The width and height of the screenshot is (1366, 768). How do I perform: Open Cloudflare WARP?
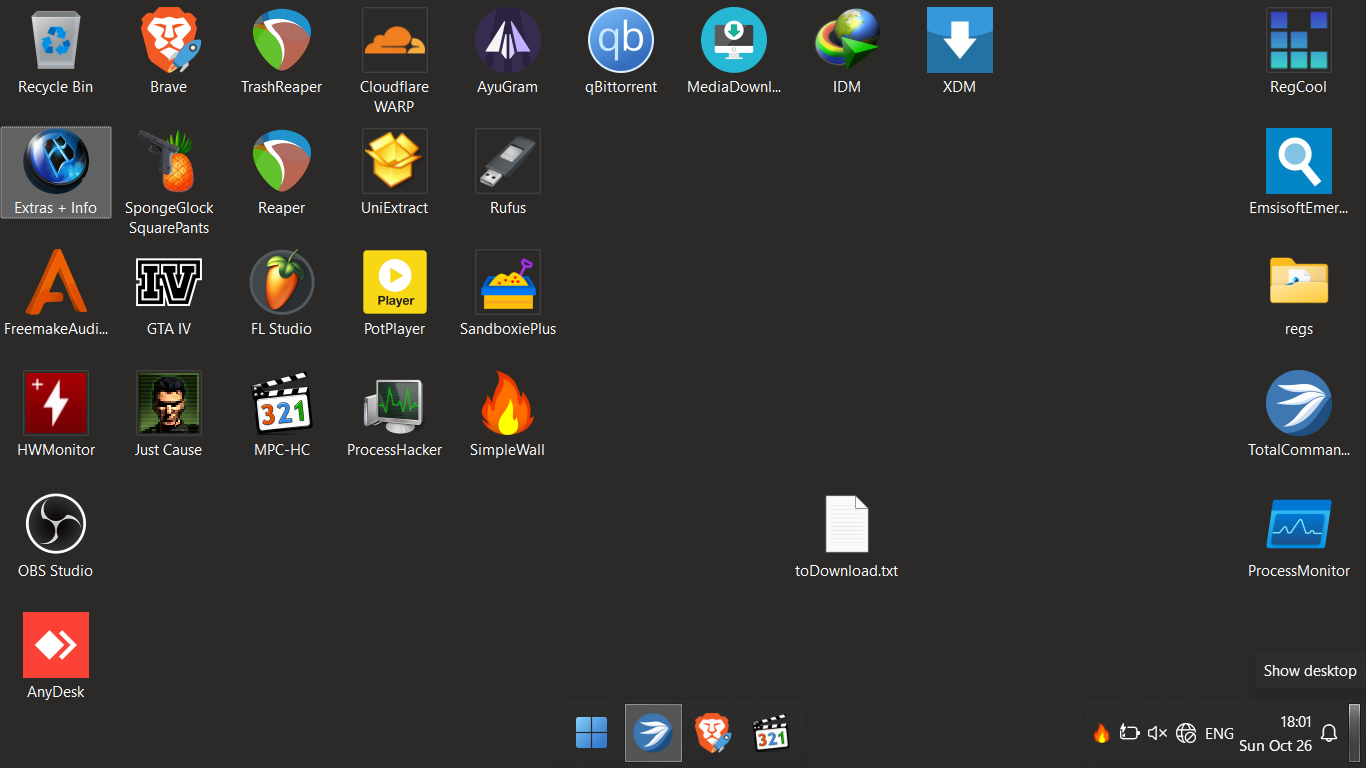(x=394, y=40)
